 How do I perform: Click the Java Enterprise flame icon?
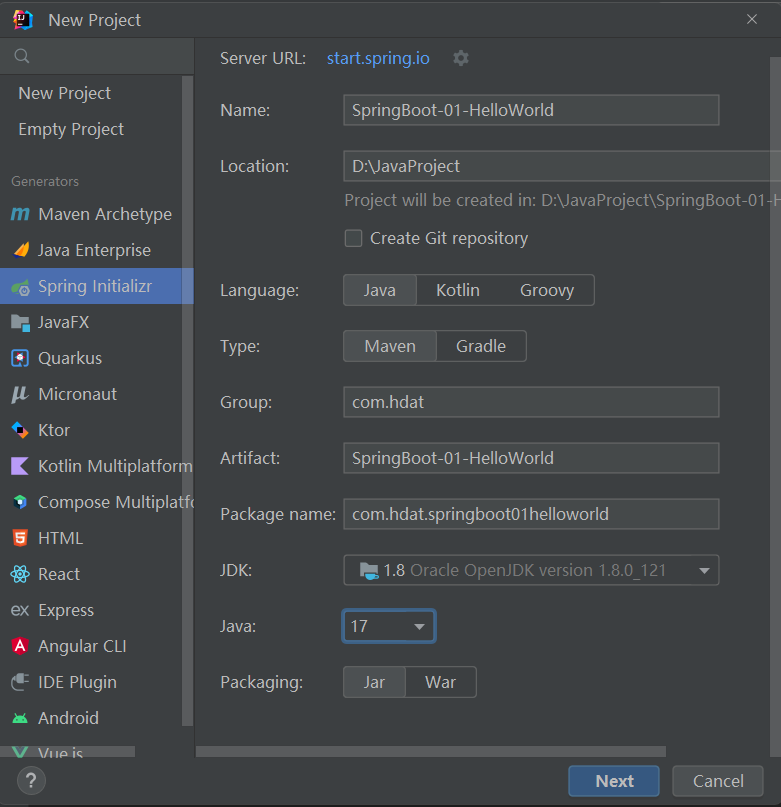(21, 250)
